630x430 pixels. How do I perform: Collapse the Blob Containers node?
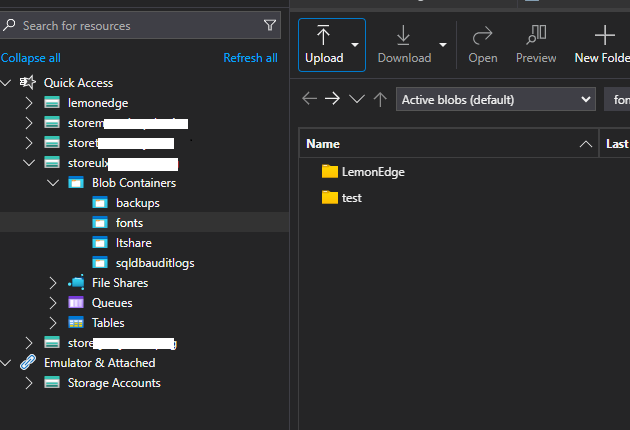[53, 183]
